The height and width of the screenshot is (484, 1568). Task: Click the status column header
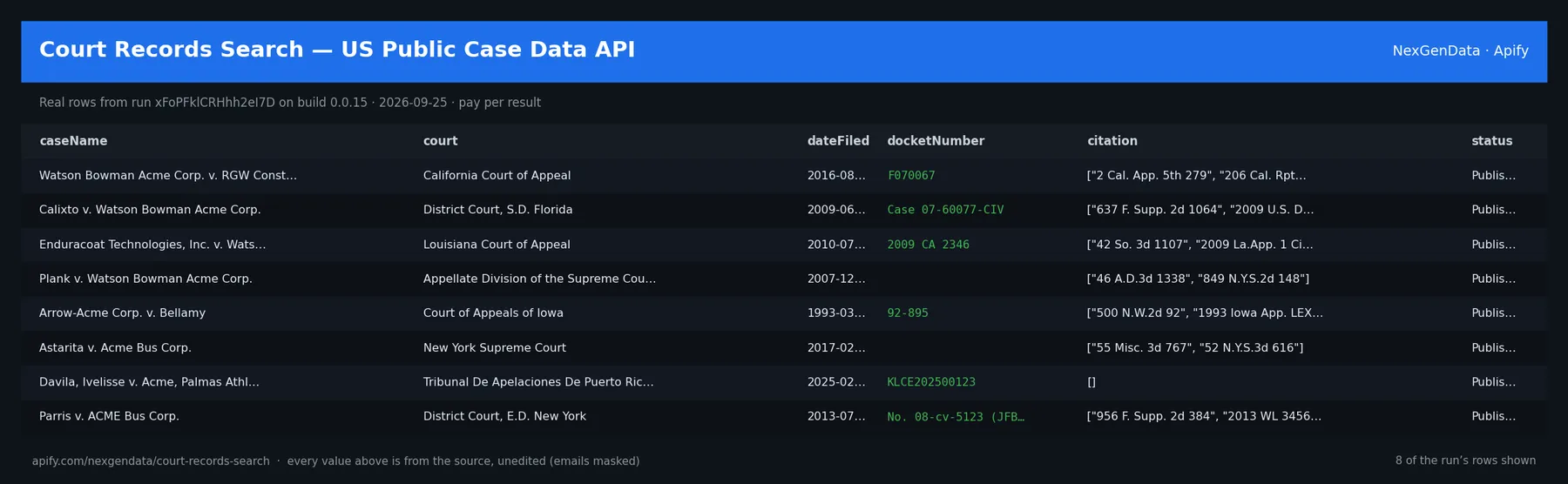tap(1492, 141)
